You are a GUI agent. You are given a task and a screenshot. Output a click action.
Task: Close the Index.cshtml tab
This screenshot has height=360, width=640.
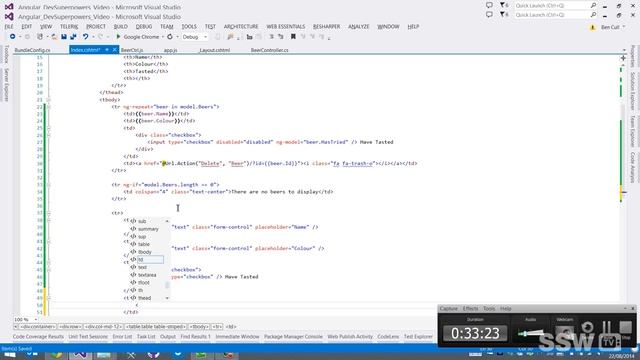click(115, 50)
